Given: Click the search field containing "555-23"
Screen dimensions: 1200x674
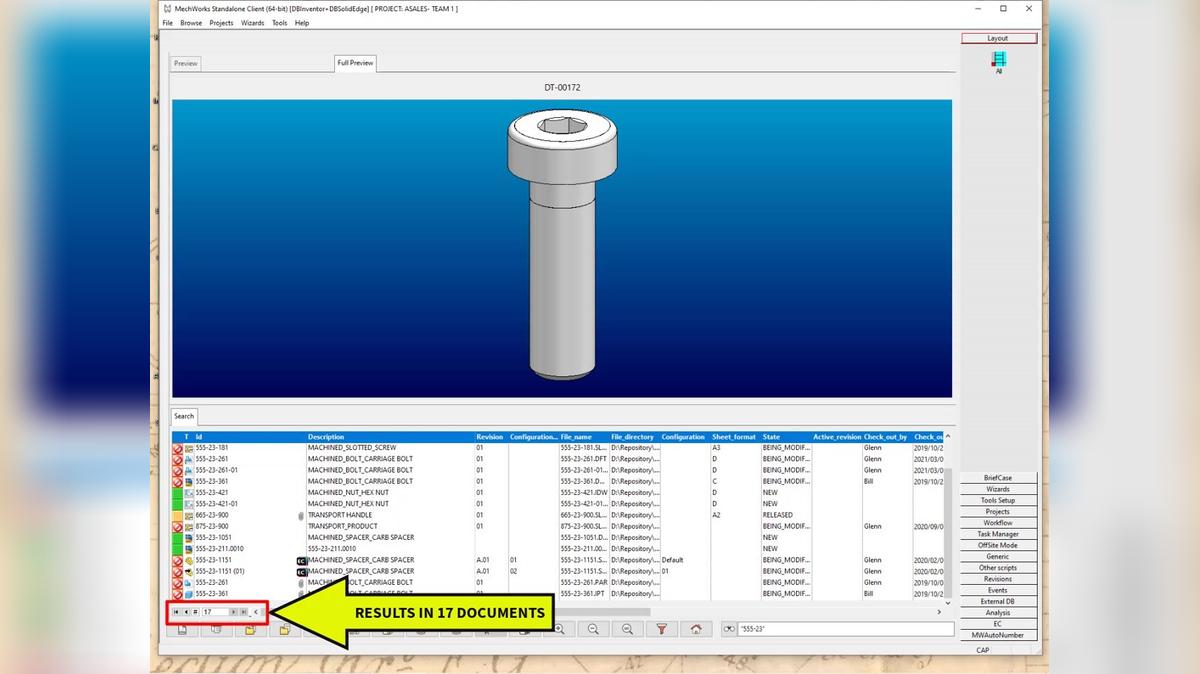Looking at the screenshot, I should click(x=845, y=629).
